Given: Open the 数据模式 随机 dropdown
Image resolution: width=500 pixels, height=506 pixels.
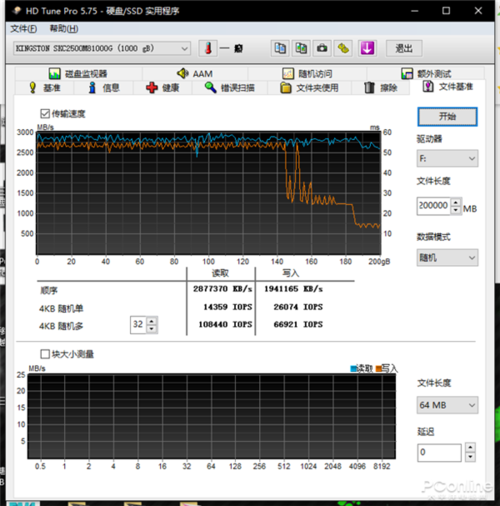Looking at the screenshot, I should tap(447, 258).
